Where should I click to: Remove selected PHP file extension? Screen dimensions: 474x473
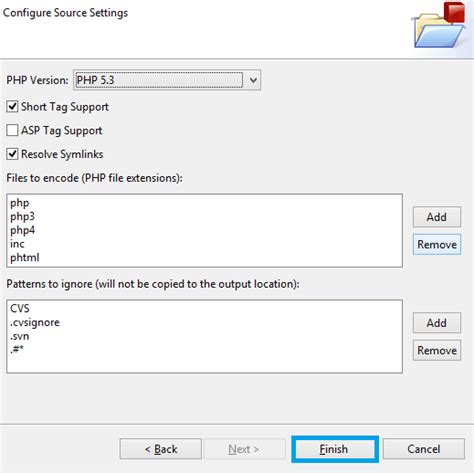pyautogui.click(x=437, y=244)
